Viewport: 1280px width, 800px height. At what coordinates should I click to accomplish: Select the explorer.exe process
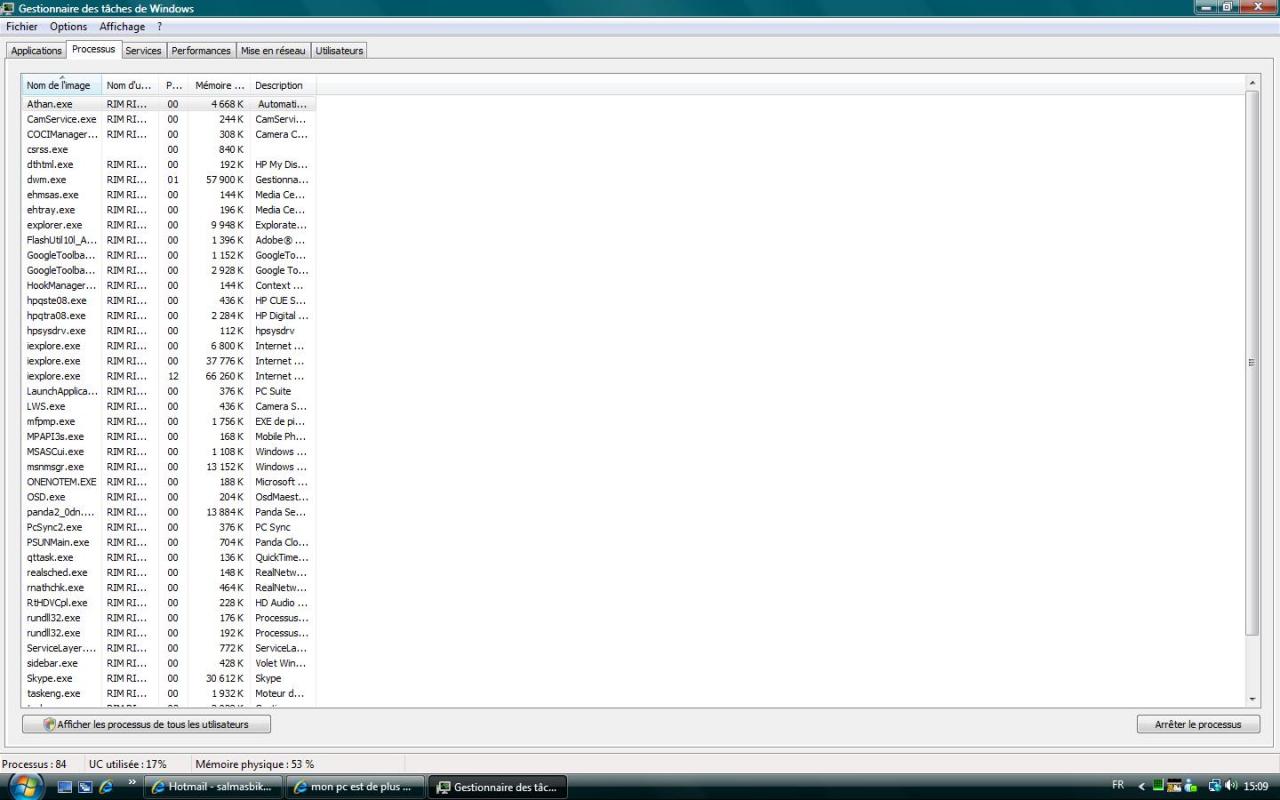tap(168, 225)
